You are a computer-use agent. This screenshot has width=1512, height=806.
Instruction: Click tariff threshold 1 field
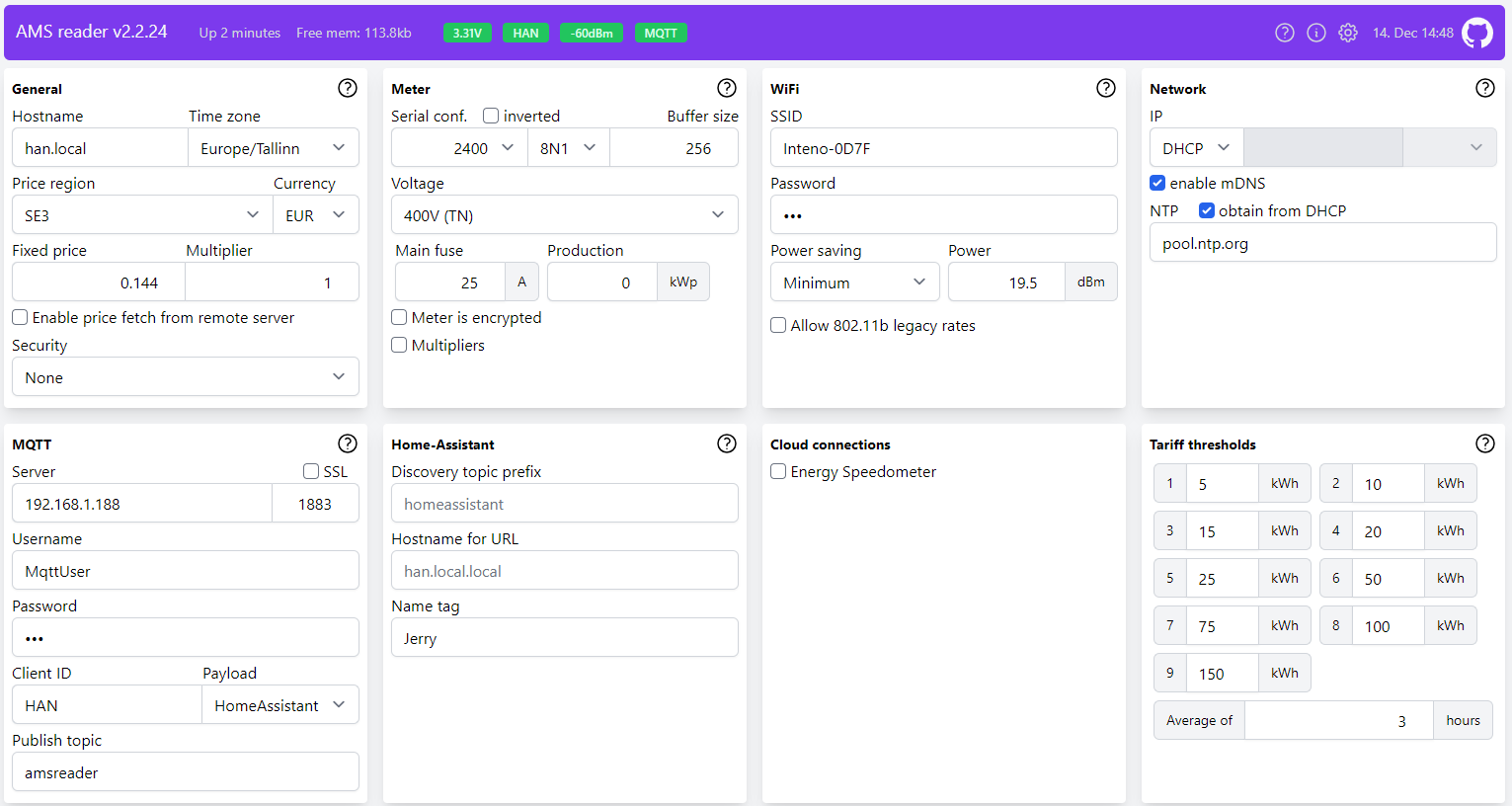pyautogui.click(x=1223, y=484)
